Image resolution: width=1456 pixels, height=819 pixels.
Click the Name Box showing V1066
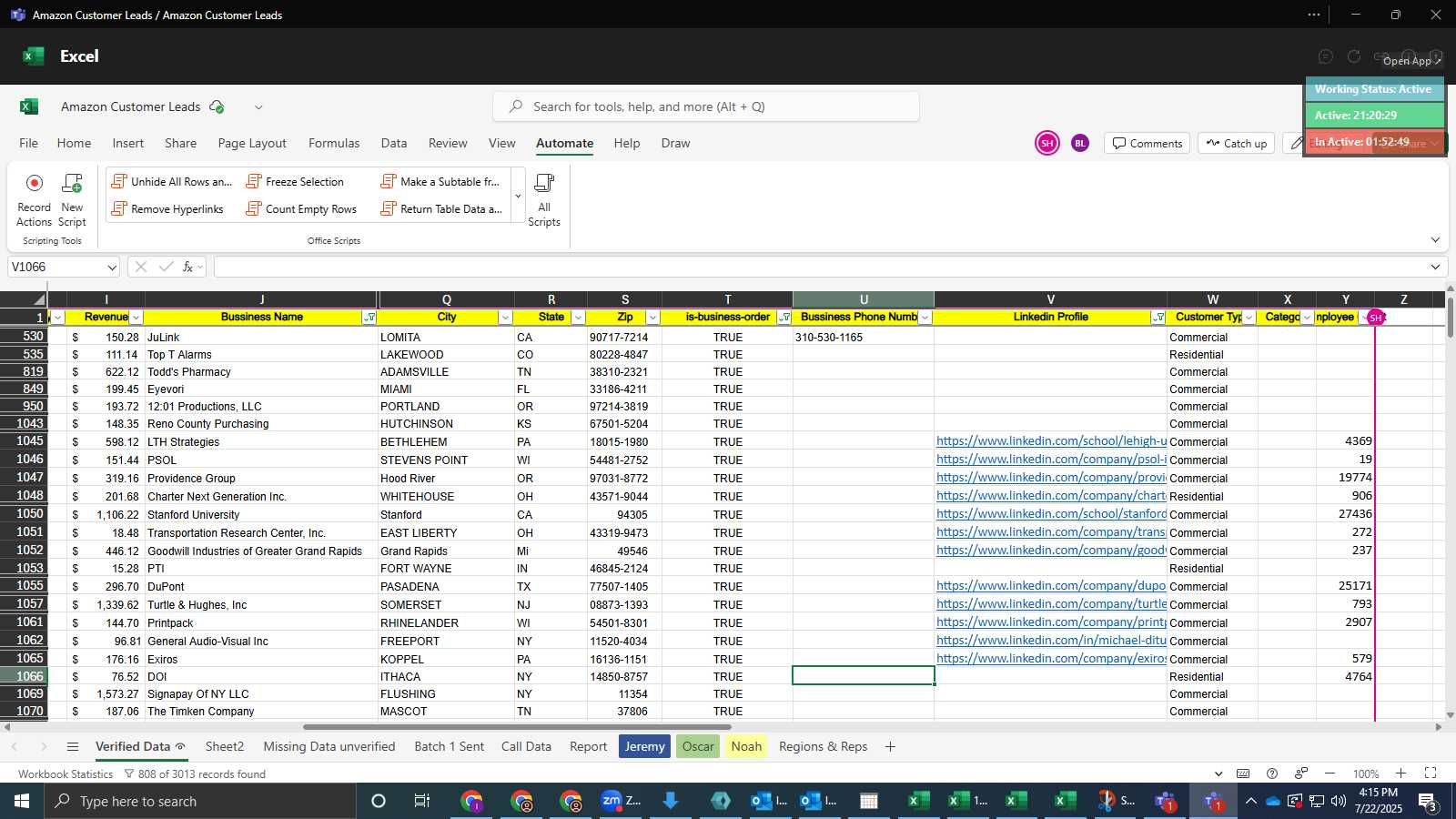pyautogui.click(x=56, y=267)
